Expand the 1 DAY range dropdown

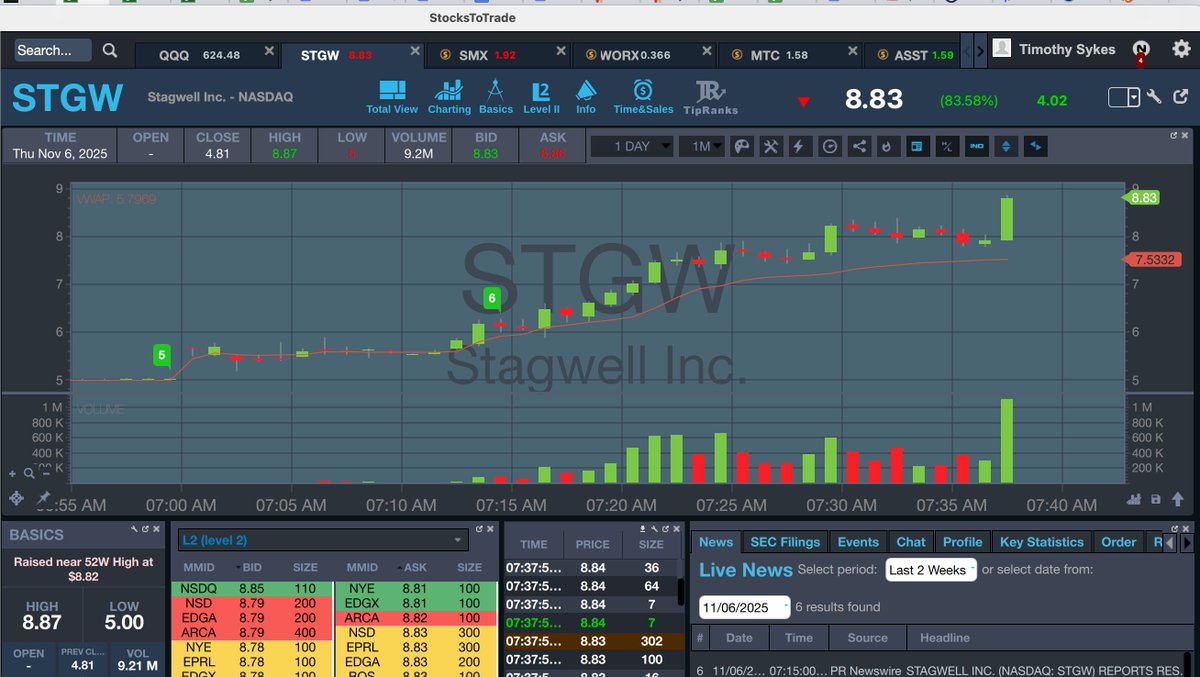pos(632,146)
